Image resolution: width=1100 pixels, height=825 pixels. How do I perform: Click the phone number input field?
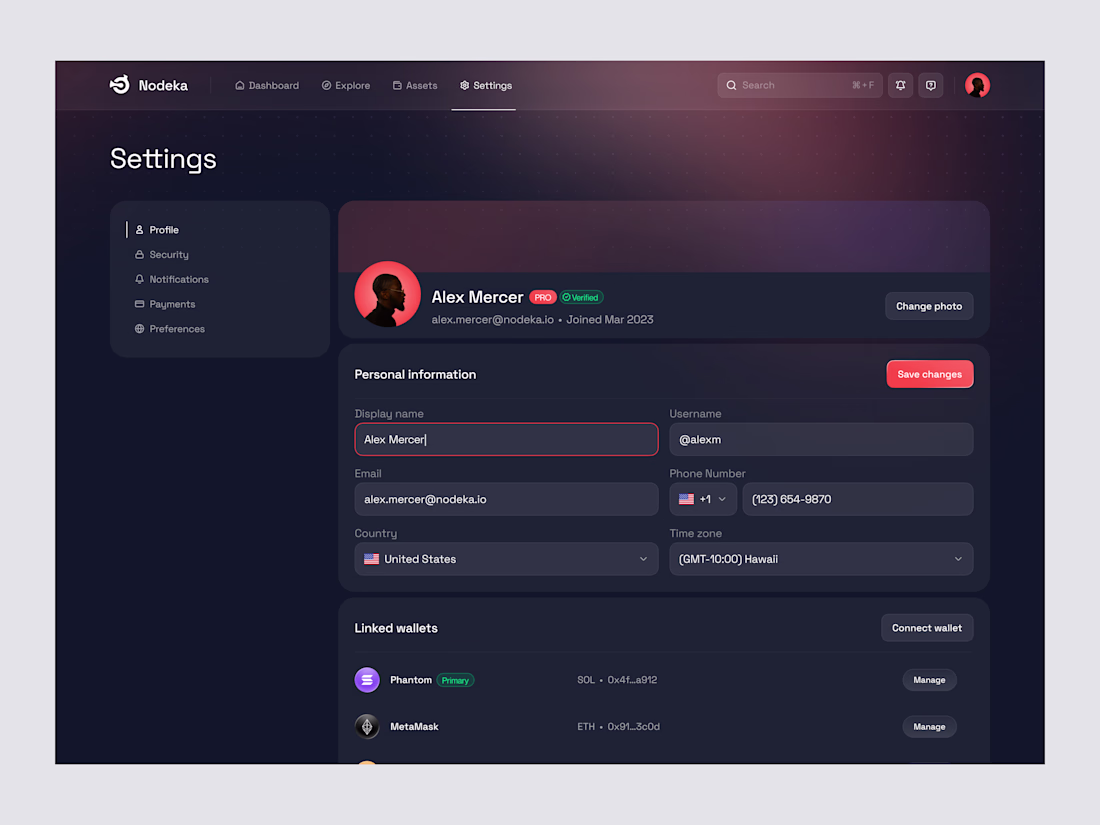[x=857, y=499]
